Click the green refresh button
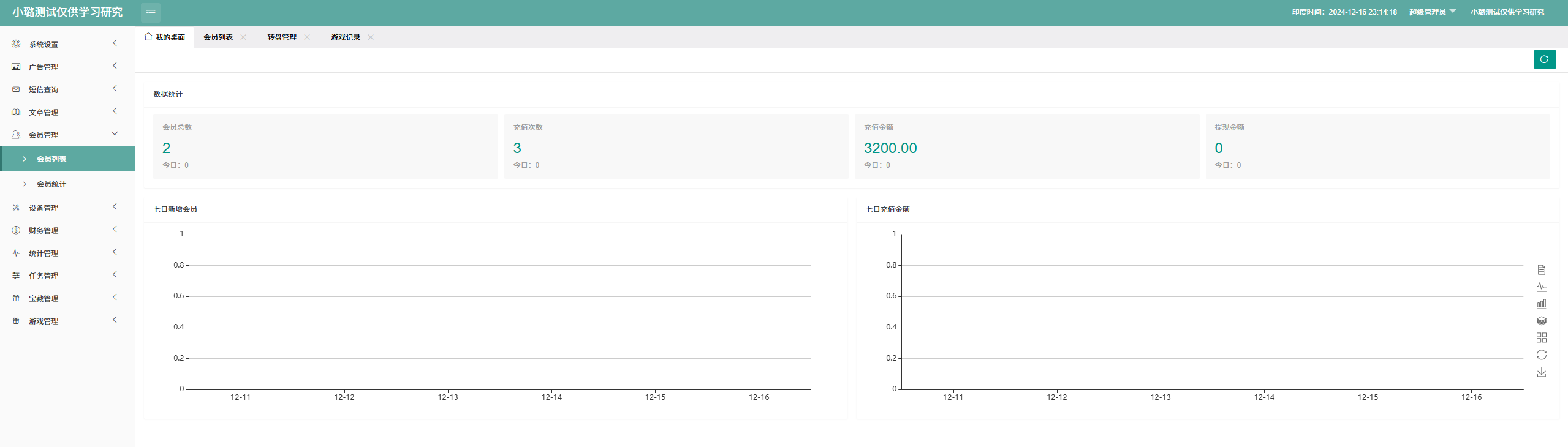Screen dimensions: 1568x447 click(x=1544, y=59)
